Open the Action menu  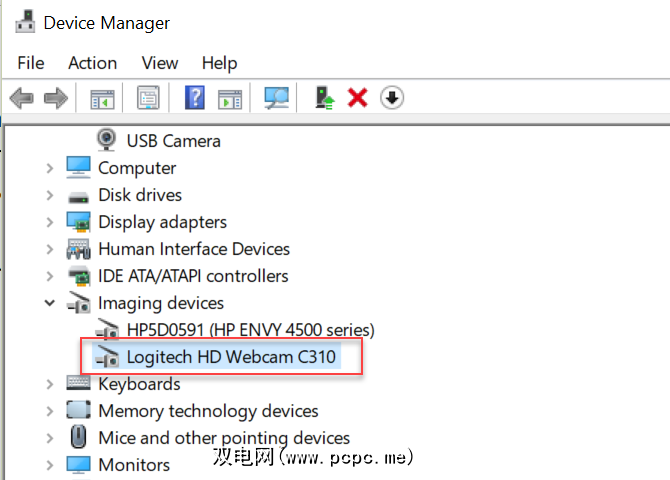click(x=93, y=63)
